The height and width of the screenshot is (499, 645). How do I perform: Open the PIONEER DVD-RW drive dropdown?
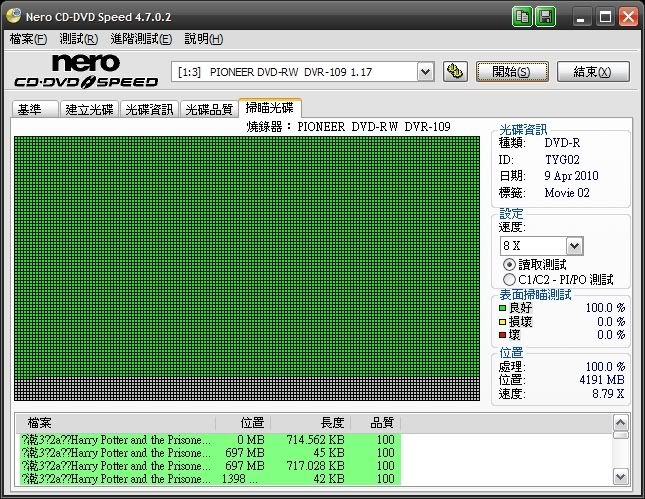tap(425, 72)
